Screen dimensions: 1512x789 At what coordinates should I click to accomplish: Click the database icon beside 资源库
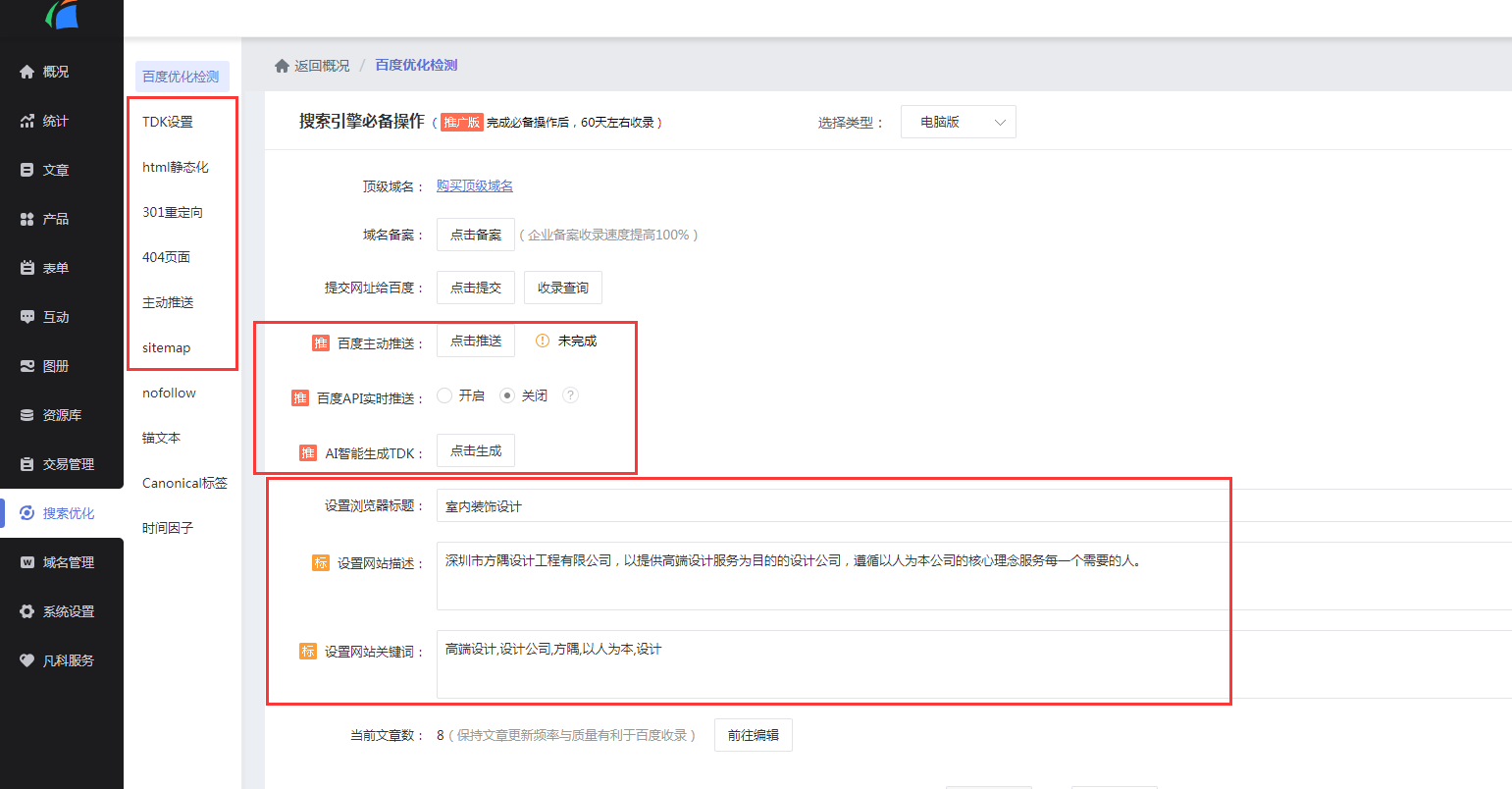click(x=27, y=415)
